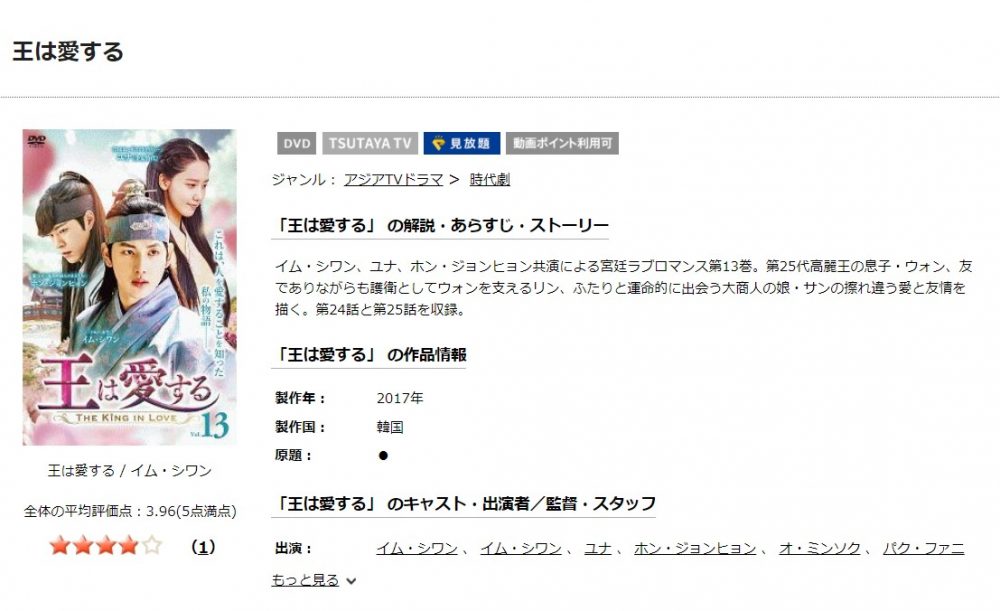Click the 王は愛する page title
Viewport: 1000px width, 611px height.
click(68, 52)
